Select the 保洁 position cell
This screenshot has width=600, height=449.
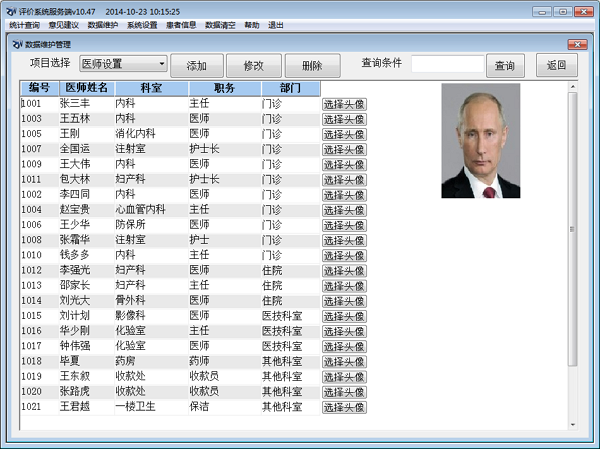coord(225,407)
